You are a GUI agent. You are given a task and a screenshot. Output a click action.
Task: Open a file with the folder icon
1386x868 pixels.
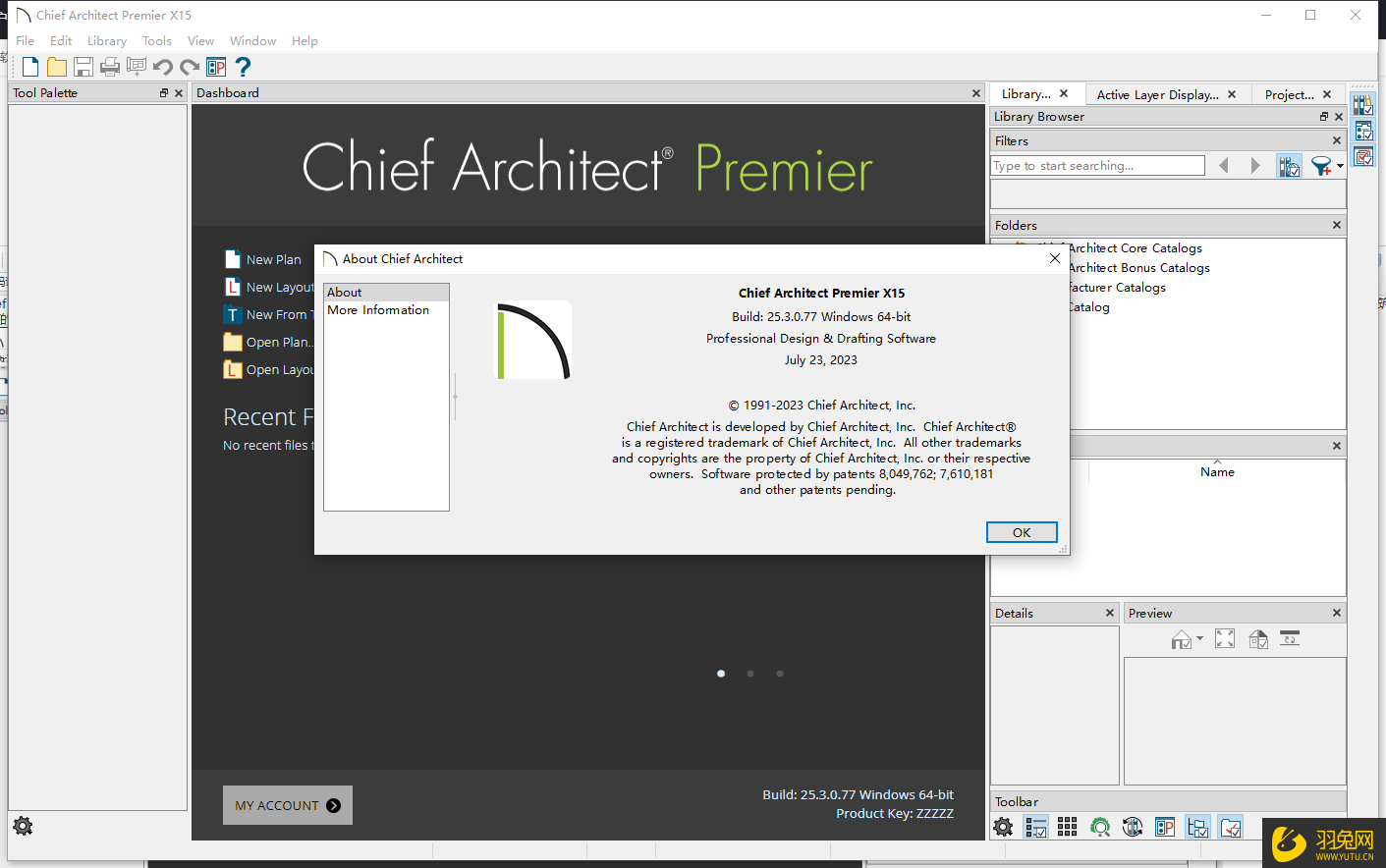click(x=57, y=67)
